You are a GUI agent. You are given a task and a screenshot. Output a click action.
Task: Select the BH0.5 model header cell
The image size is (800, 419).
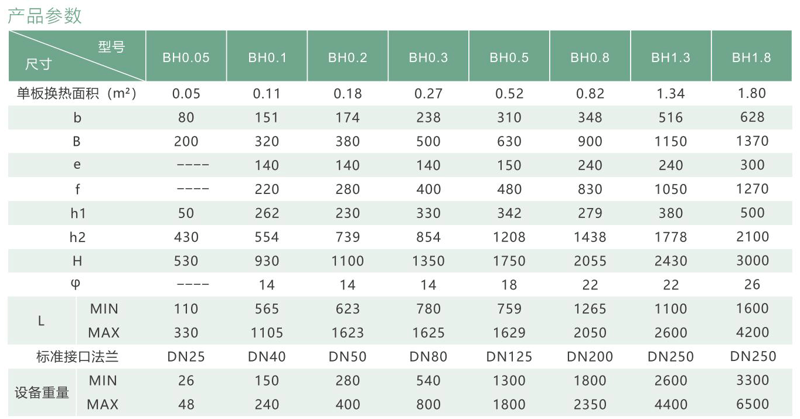509,58
